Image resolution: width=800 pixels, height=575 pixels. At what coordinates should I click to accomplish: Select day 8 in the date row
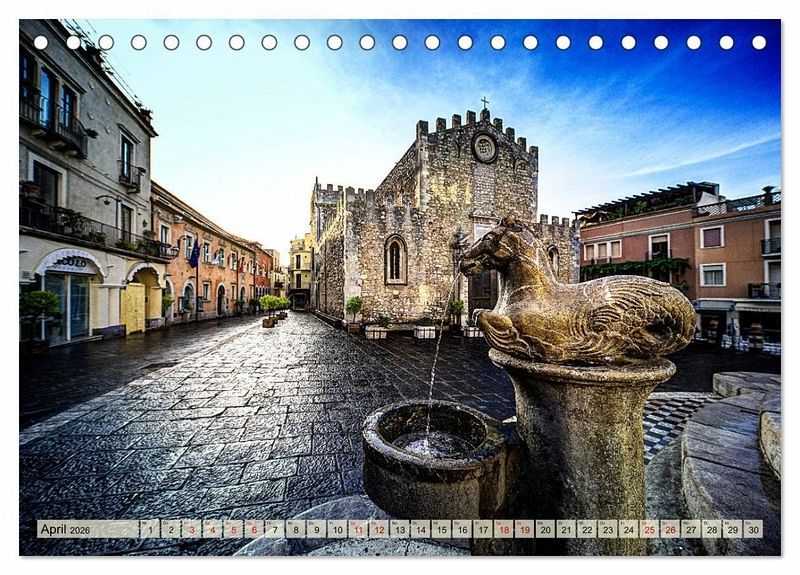(296, 529)
